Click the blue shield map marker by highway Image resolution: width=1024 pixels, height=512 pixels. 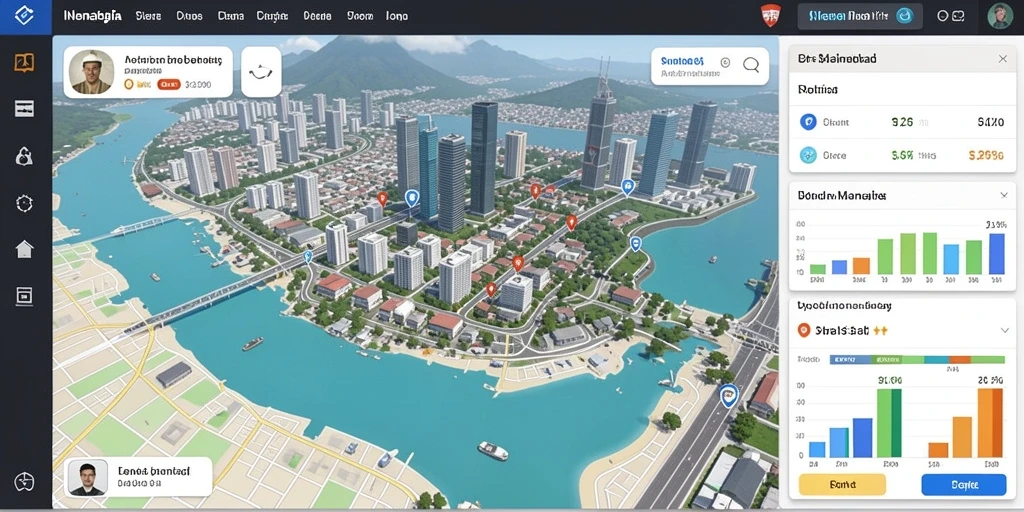coord(728,395)
